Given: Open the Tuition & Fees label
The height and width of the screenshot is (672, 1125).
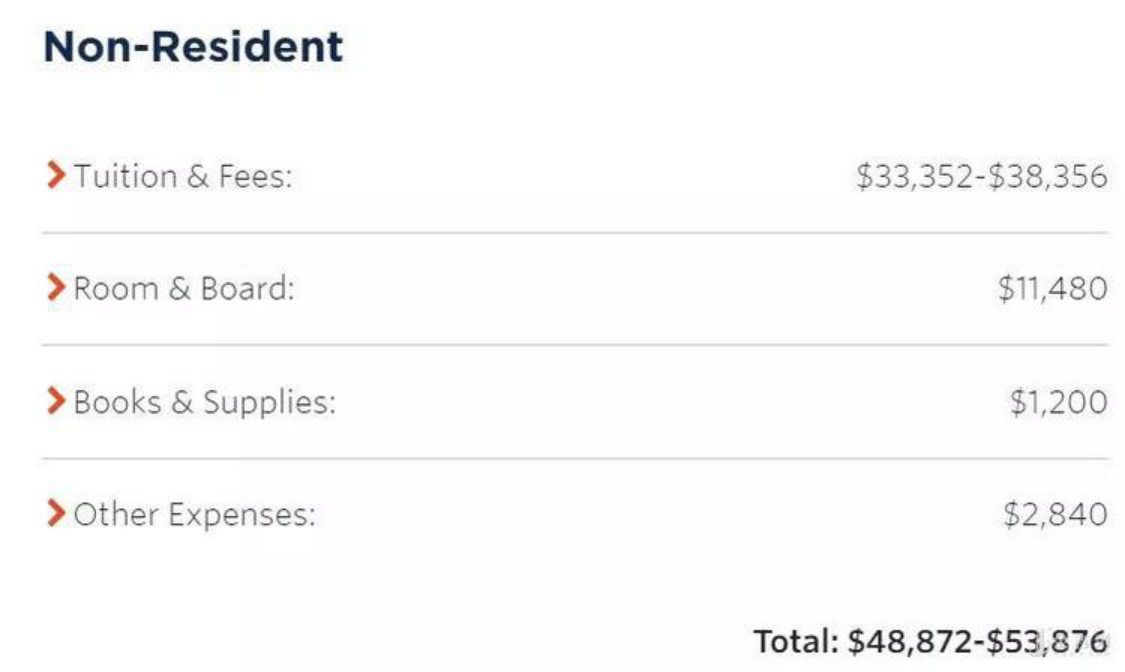Looking at the screenshot, I should coord(184,177).
